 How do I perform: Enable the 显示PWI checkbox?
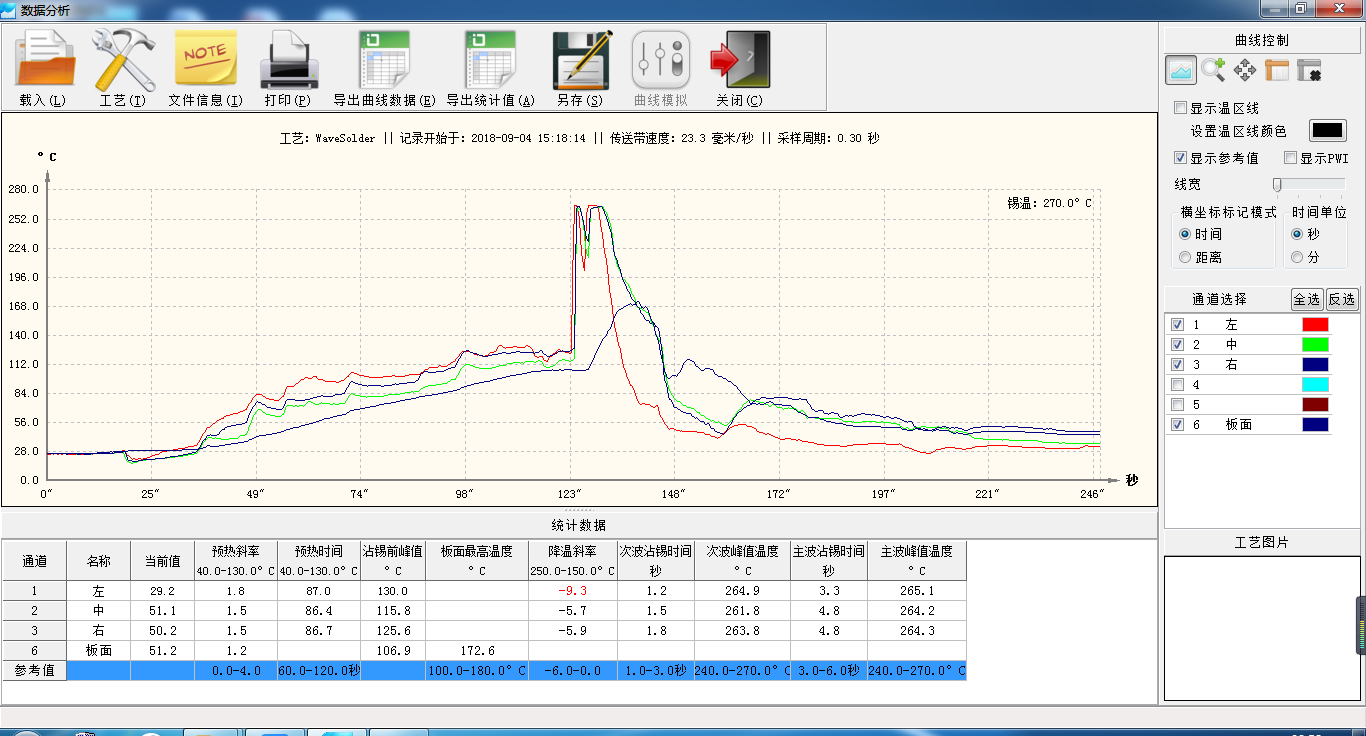[x=1290, y=158]
